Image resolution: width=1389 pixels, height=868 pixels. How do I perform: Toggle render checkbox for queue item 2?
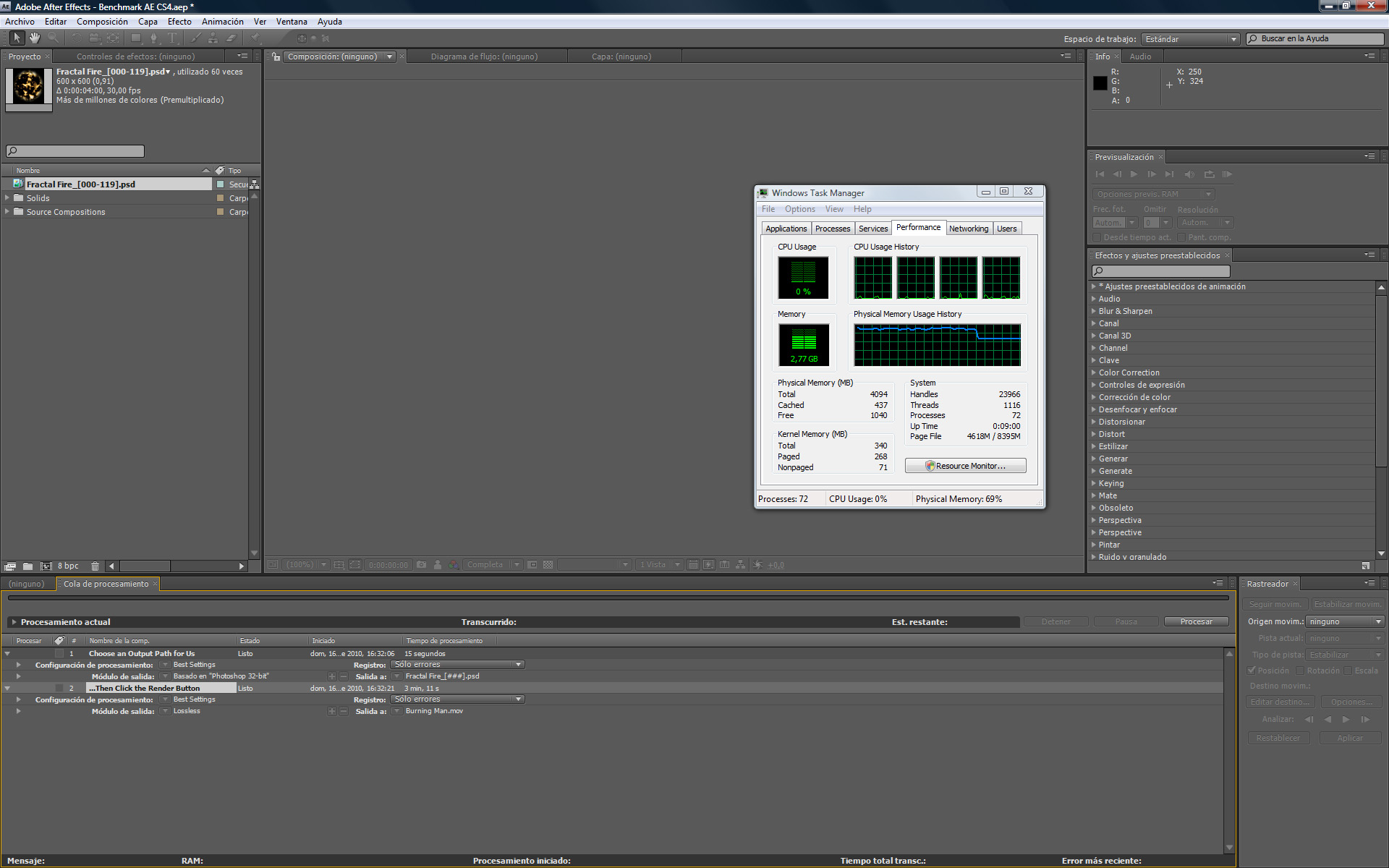(59, 689)
